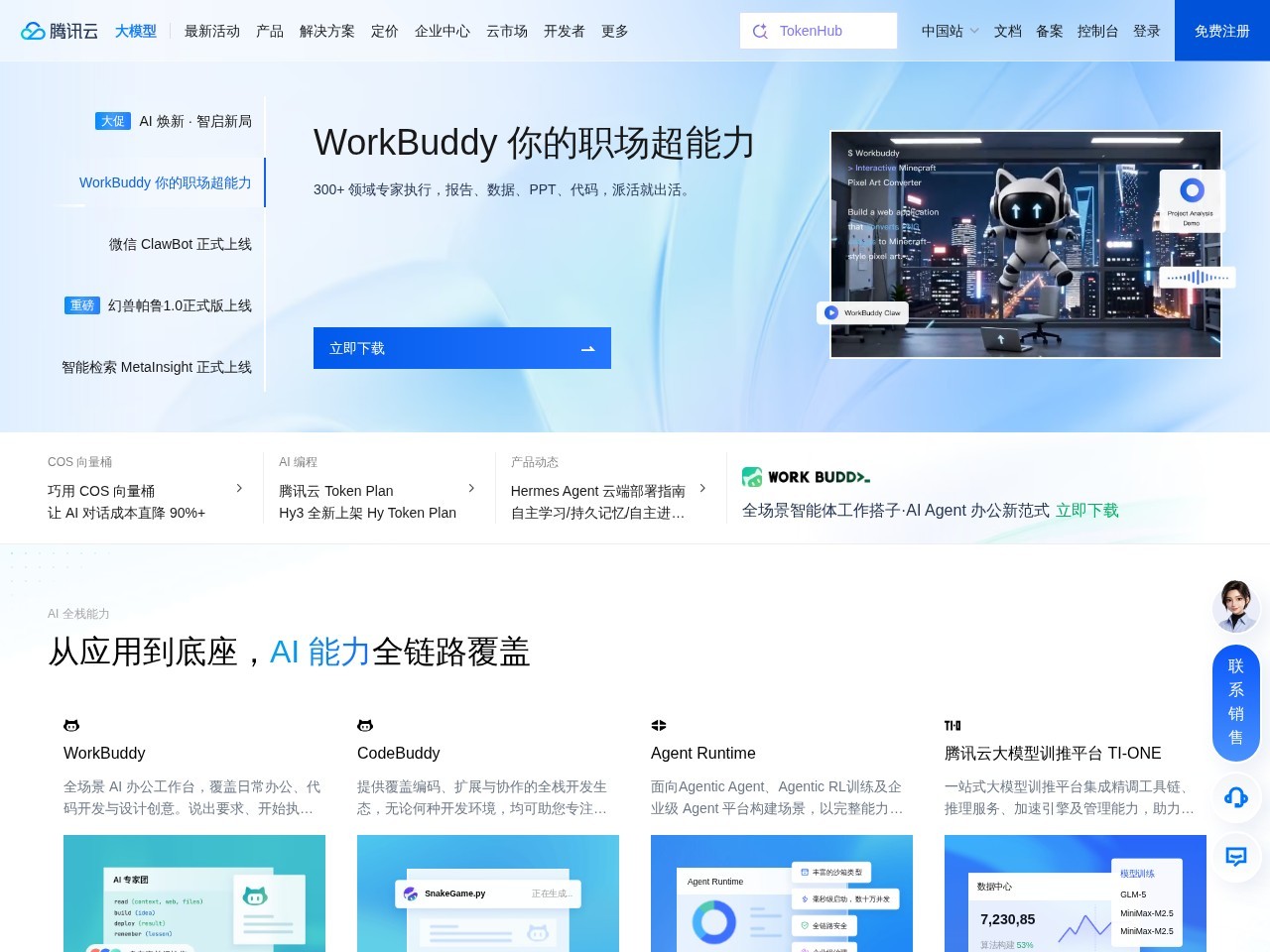Viewport: 1270px width, 952px height.
Task: Open the headset customer service icon
Action: 1236,797
